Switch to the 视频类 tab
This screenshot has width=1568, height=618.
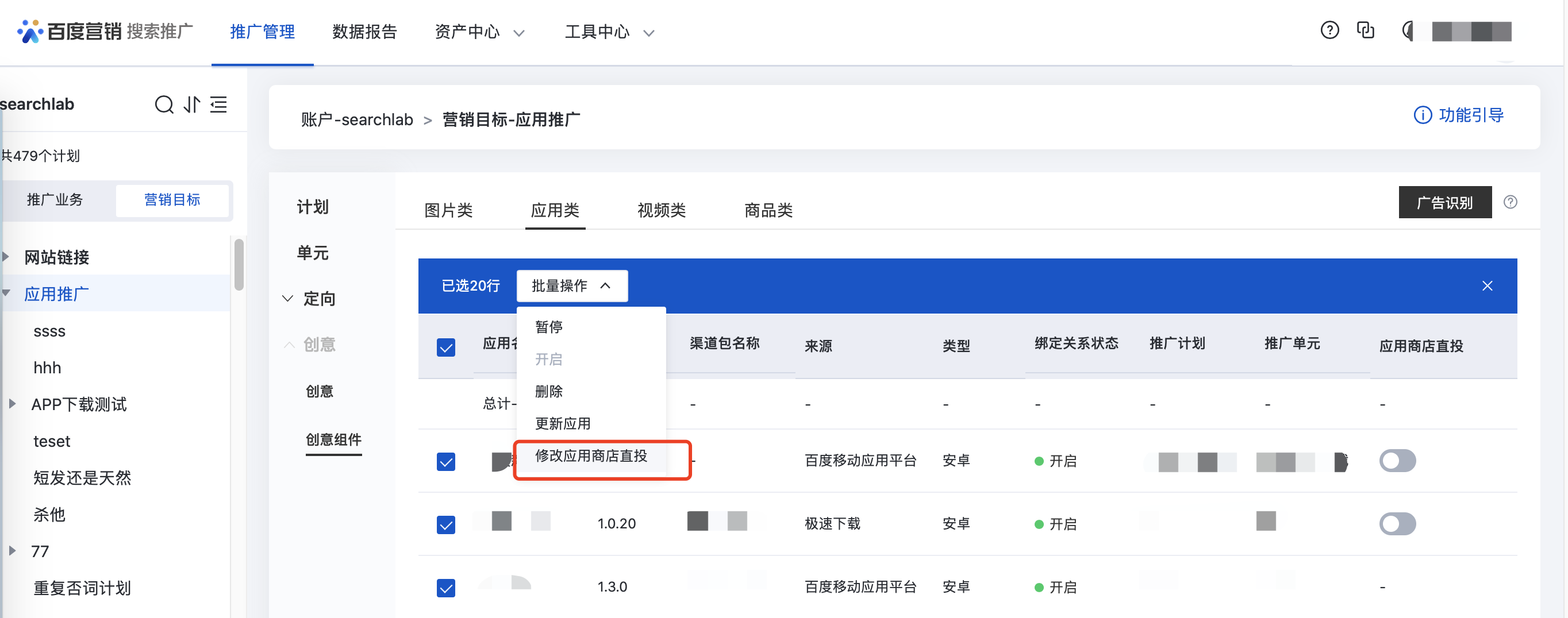pyautogui.click(x=661, y=210)
